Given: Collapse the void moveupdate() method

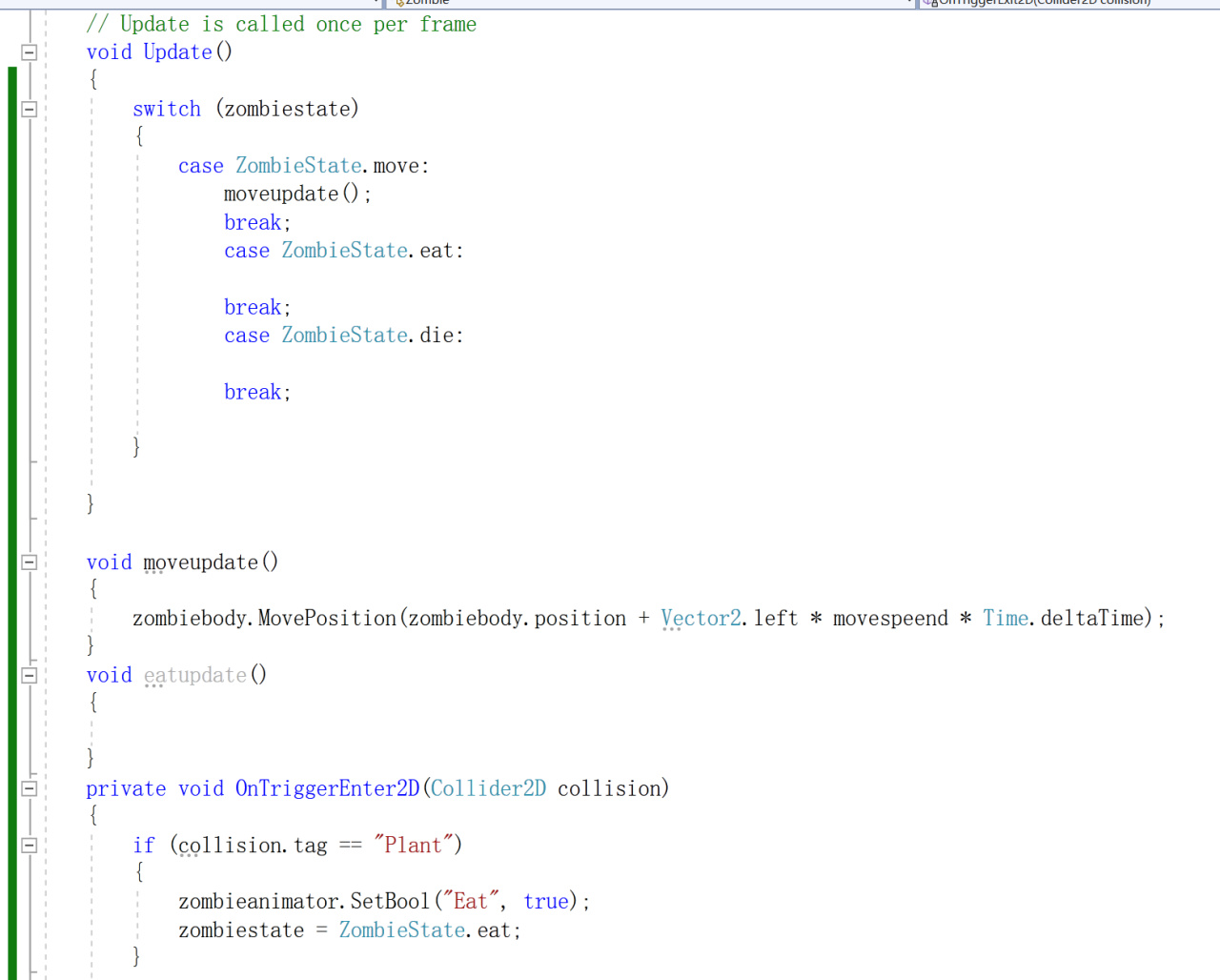Looking at the screenshot, I should (30, 562).
